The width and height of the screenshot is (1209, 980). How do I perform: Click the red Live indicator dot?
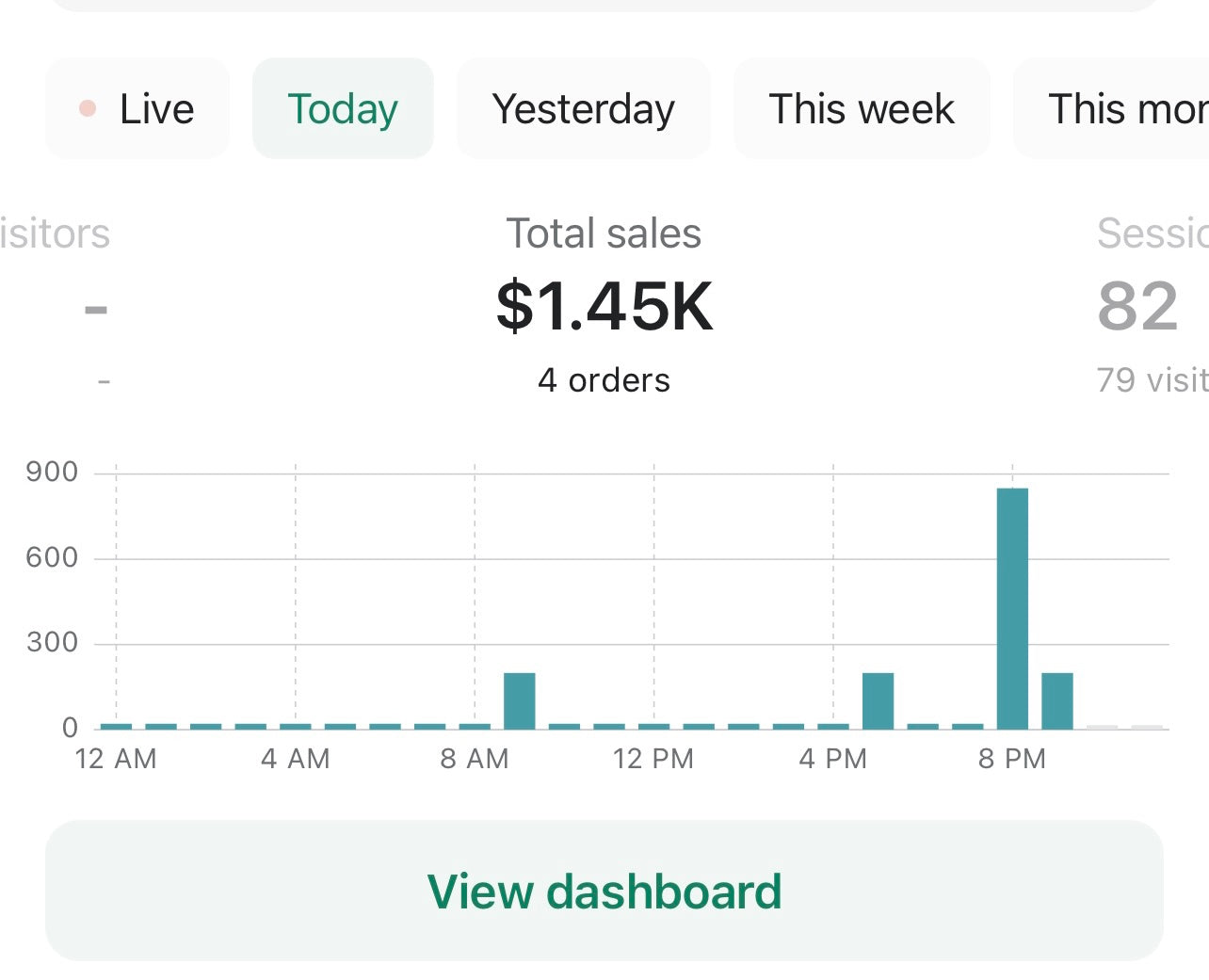click(x=88, y=109)
